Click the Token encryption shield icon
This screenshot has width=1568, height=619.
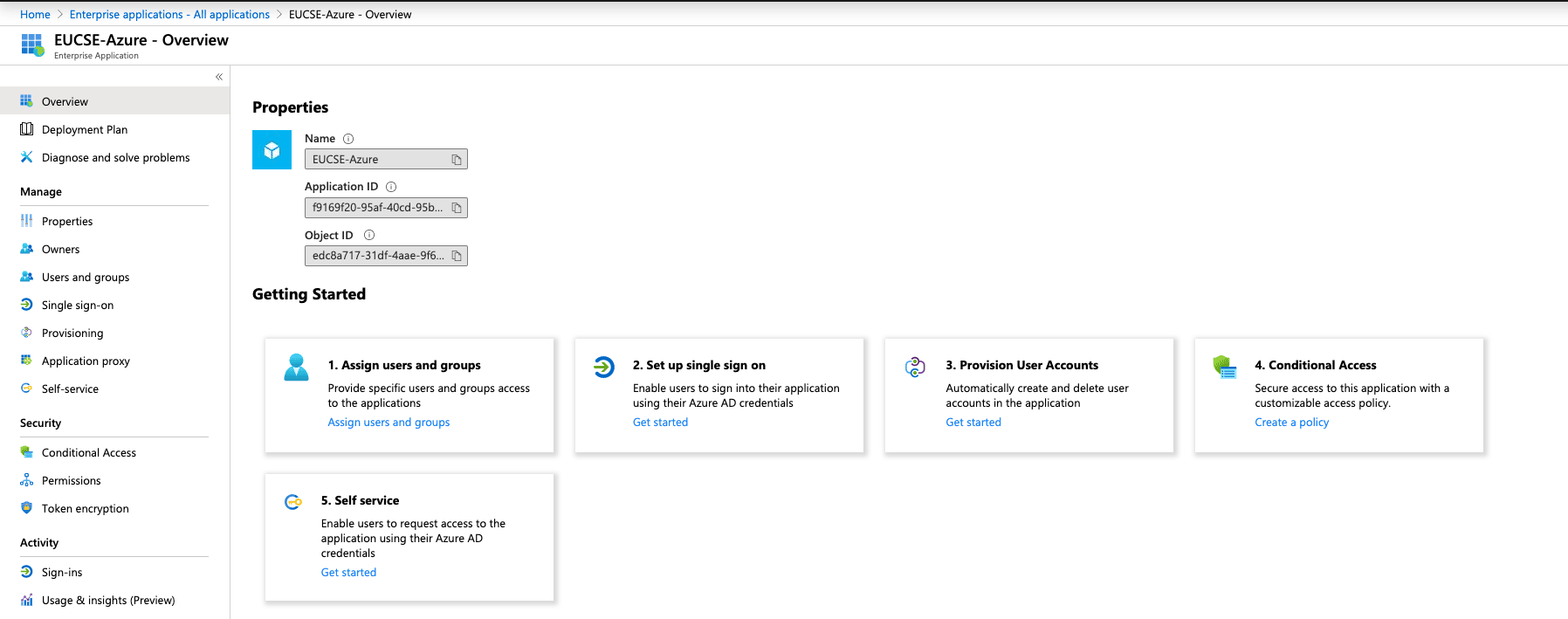[x=26, y=508]
